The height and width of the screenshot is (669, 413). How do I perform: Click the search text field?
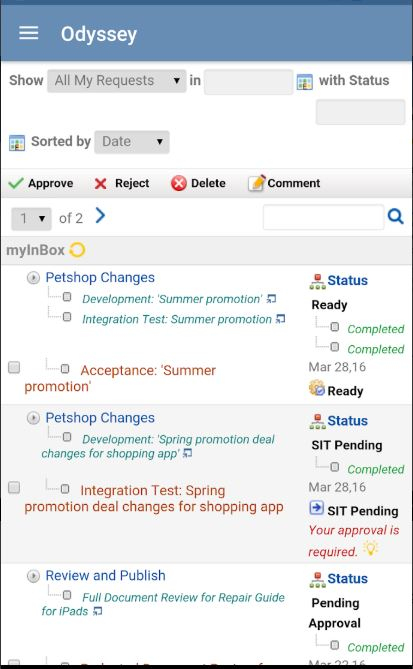(x=323, y=217)
